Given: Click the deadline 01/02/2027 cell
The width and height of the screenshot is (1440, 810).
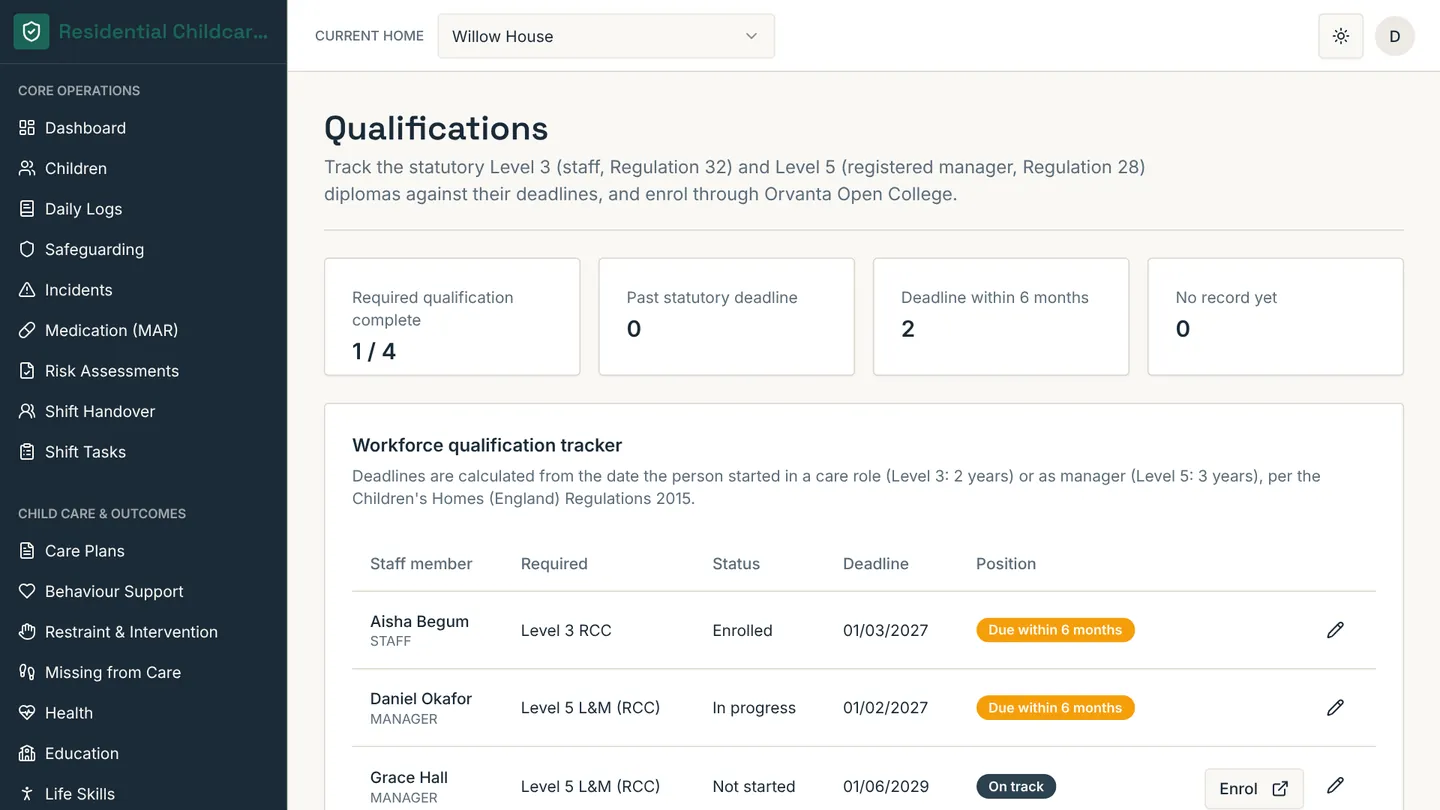Looking at the screenshot, I should click(885, 708).
